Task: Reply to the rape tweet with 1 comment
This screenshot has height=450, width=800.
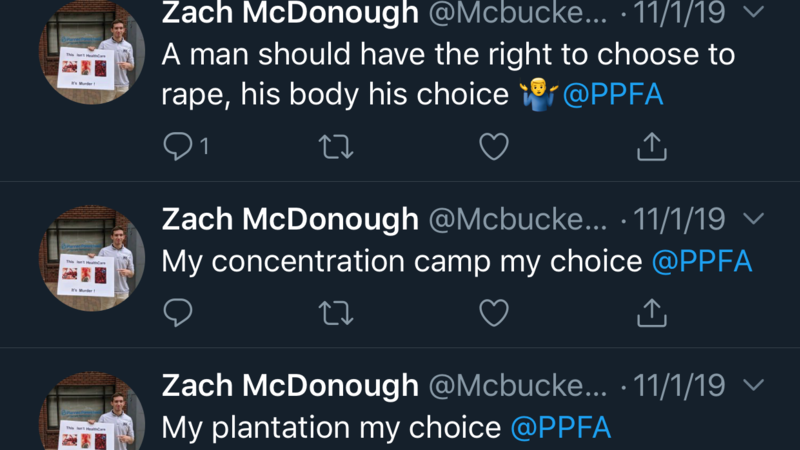Action: tap(178, 147)
